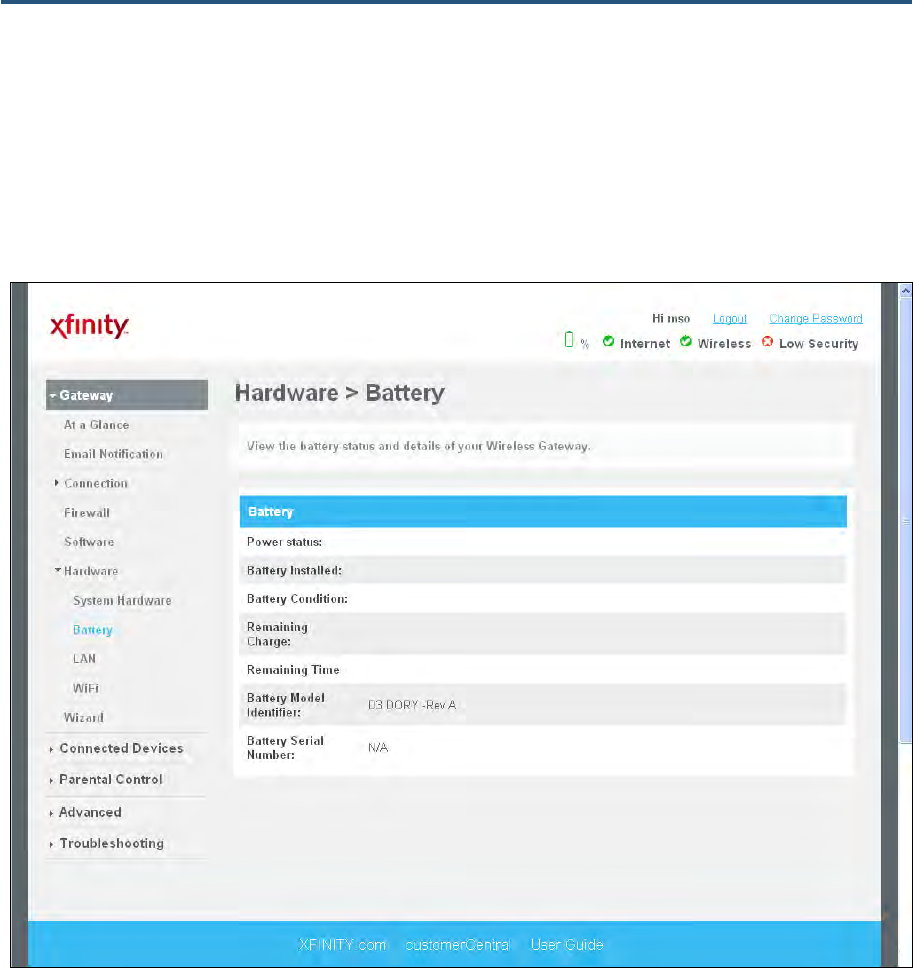Screen dimensions: 913x968
Task: Click the Hi mso greeting text
Action: pyautogui.click(x=671, y=319)
